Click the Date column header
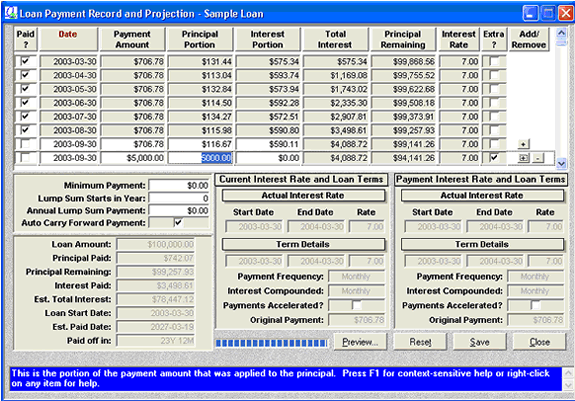The width and height of the screenshot is (575, 401). pyautogui.click(x=68, y=39)
